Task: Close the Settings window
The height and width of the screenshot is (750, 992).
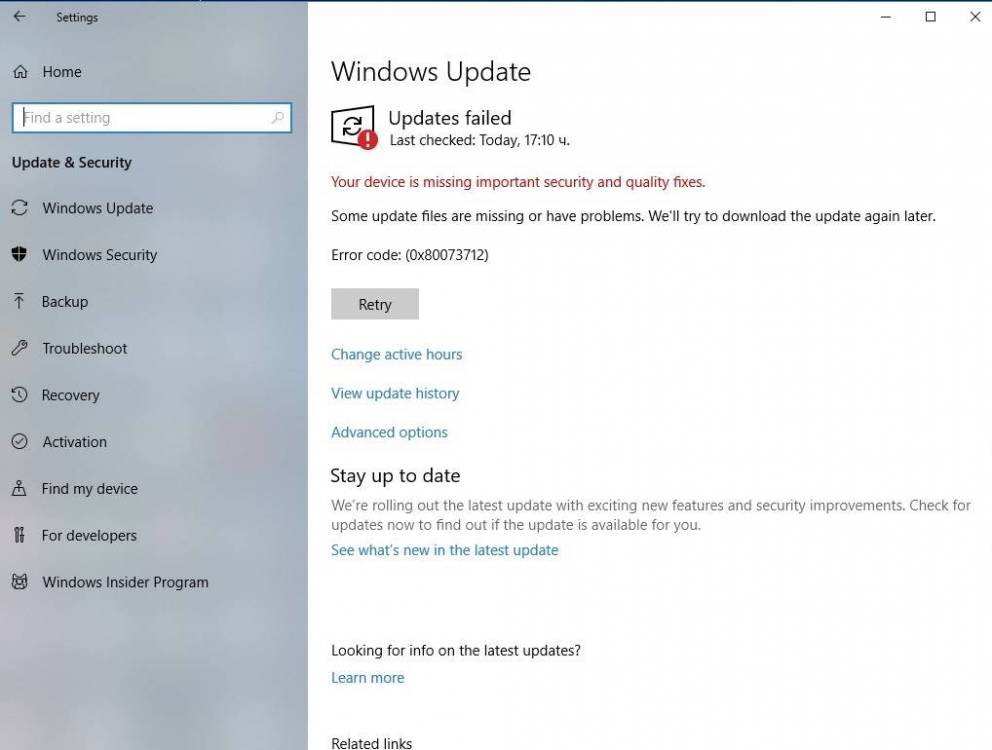Action: 975,17
